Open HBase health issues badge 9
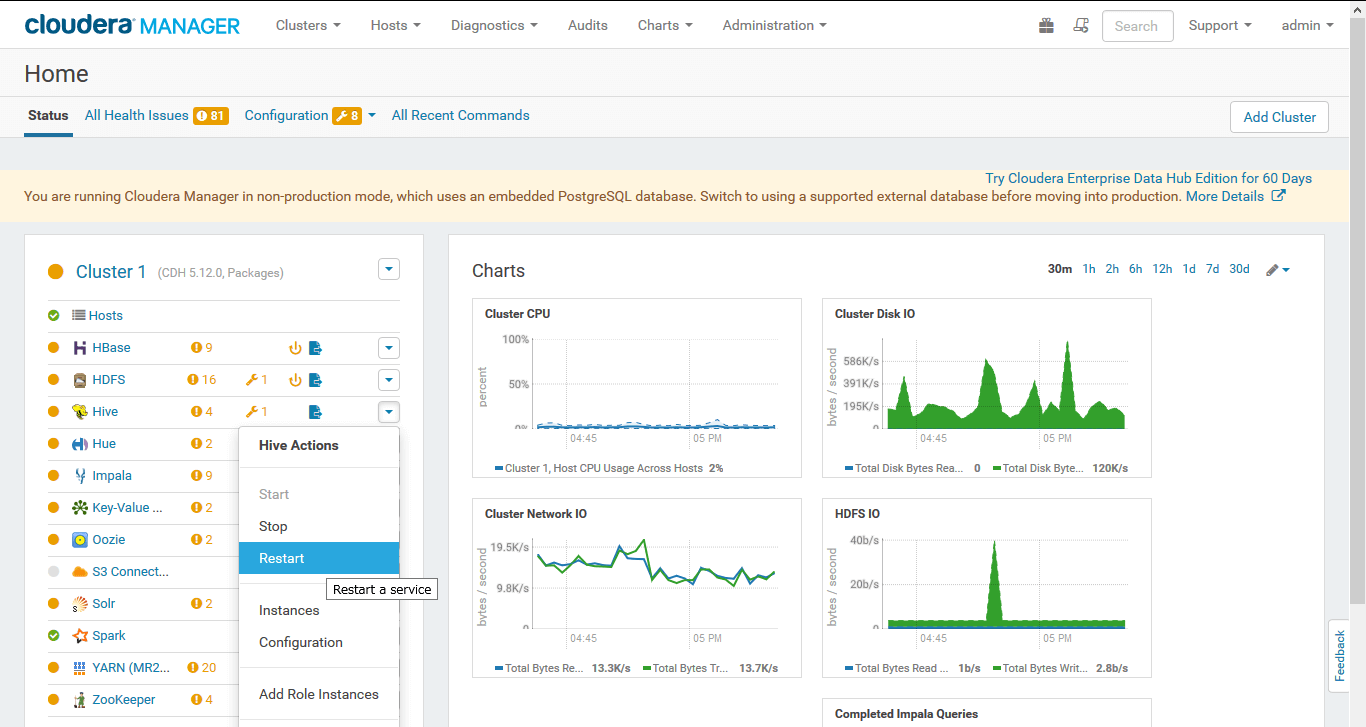The width and height of the screenshot is (1366, 727). pyautogui.click(x=202, y=348)
